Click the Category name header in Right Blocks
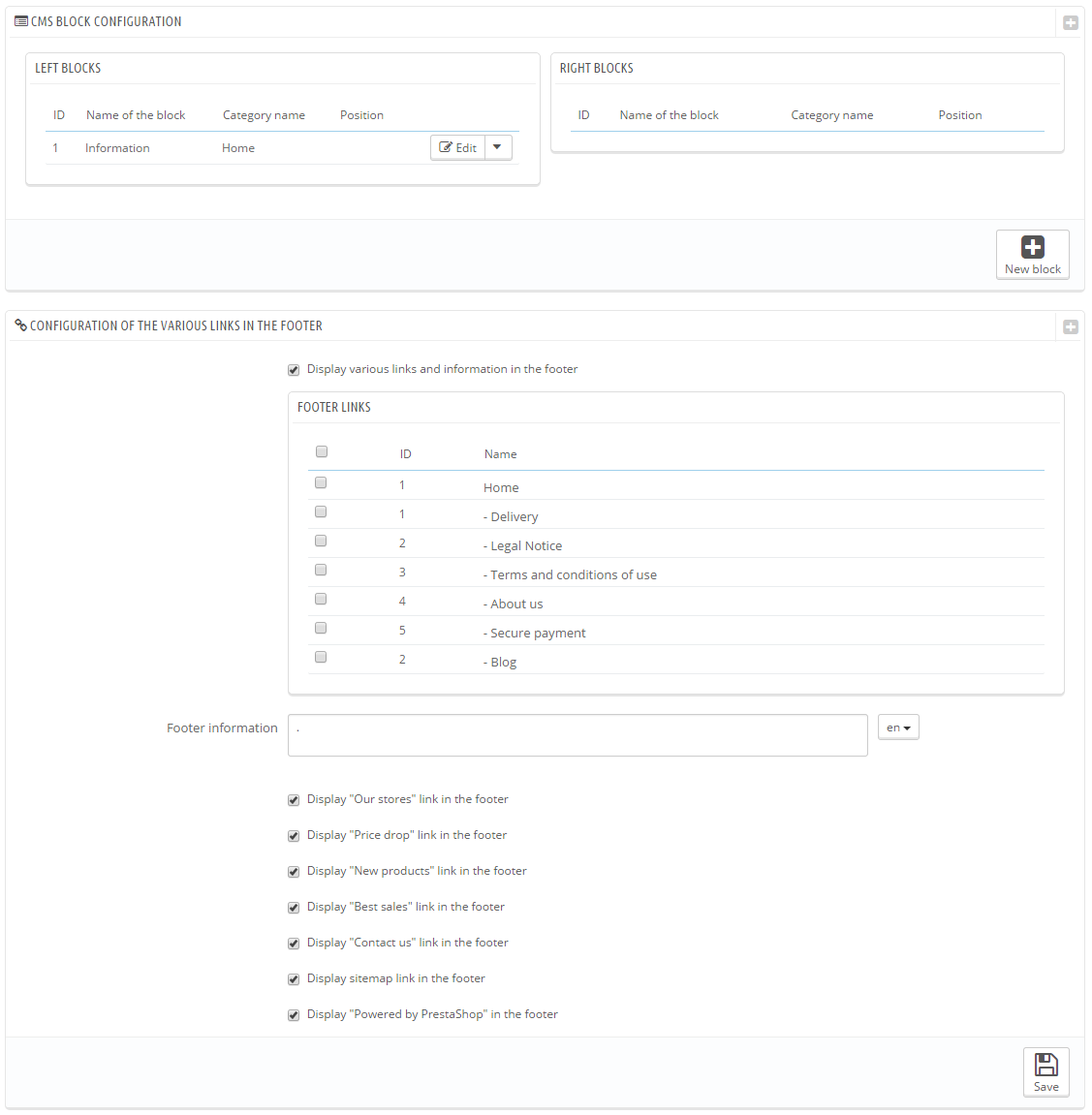The height and width of the screenshot is (1115, 1092). (831, 115)
